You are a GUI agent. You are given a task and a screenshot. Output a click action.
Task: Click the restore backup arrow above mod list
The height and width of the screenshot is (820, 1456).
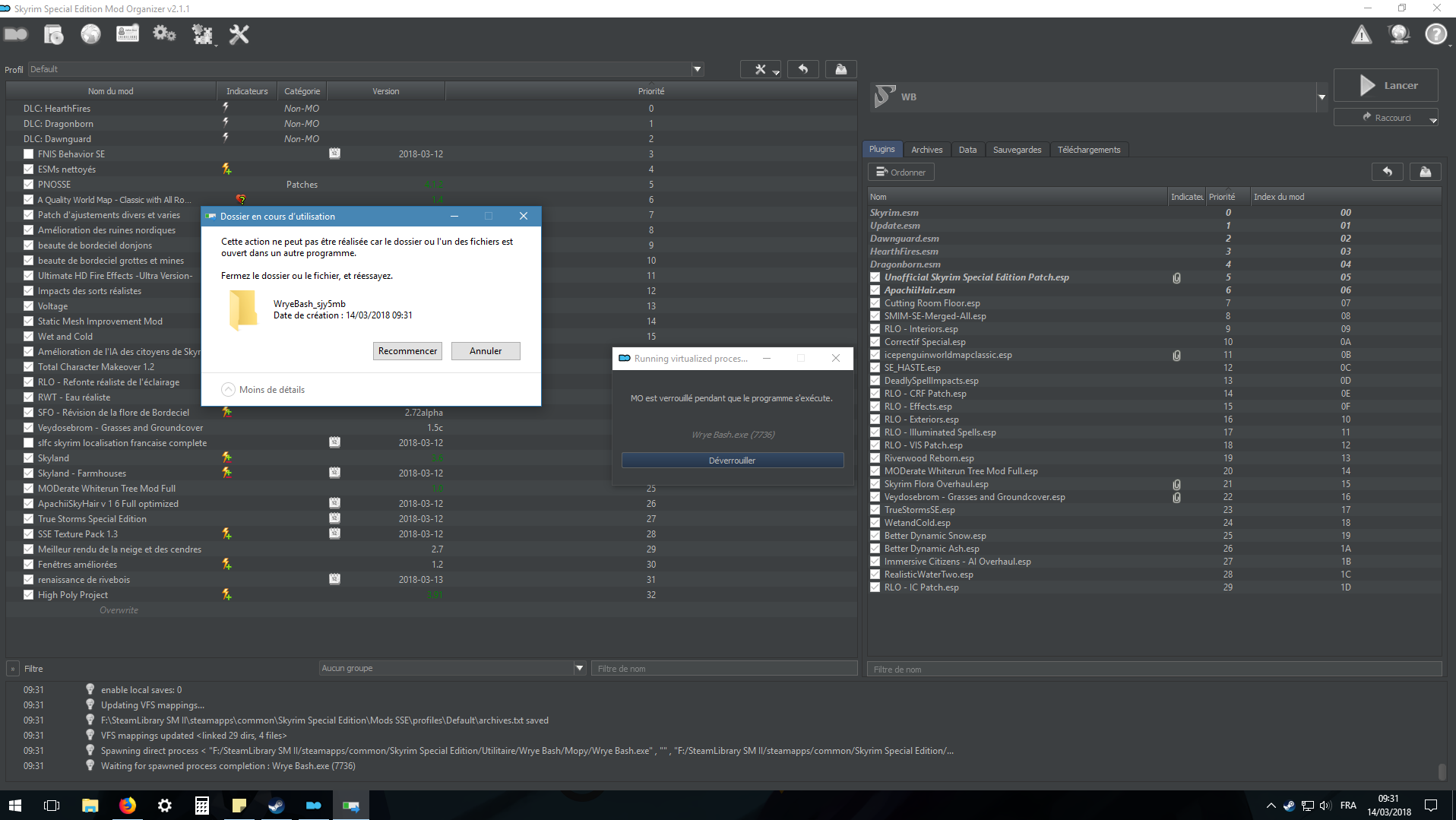(802, 69)
